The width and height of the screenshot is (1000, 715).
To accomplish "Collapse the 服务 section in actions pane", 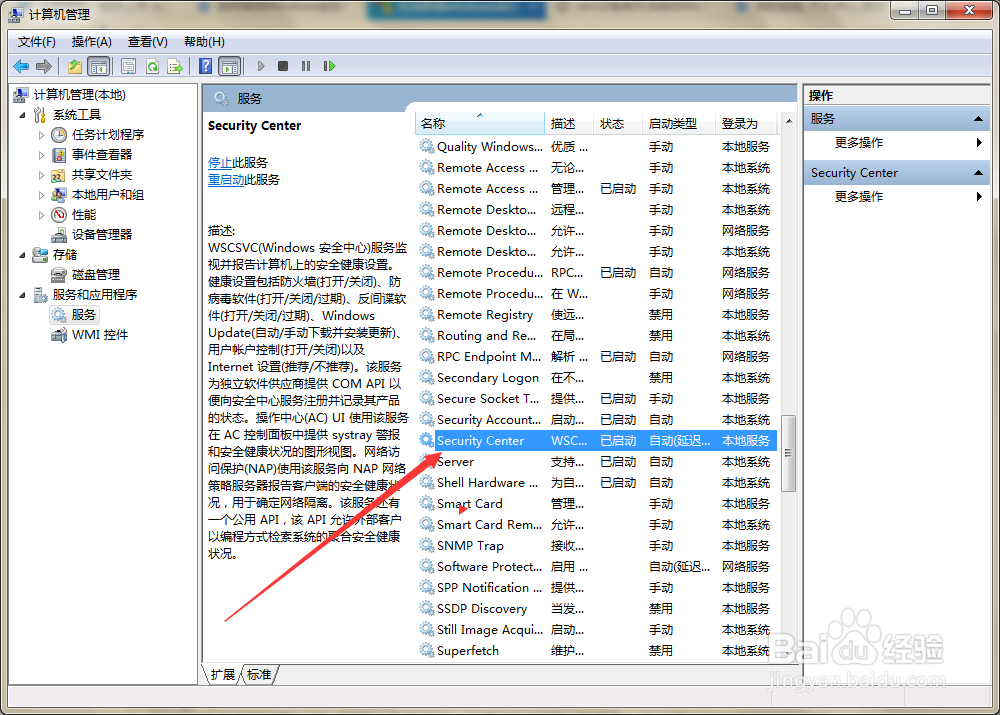I will click(978, 119).
